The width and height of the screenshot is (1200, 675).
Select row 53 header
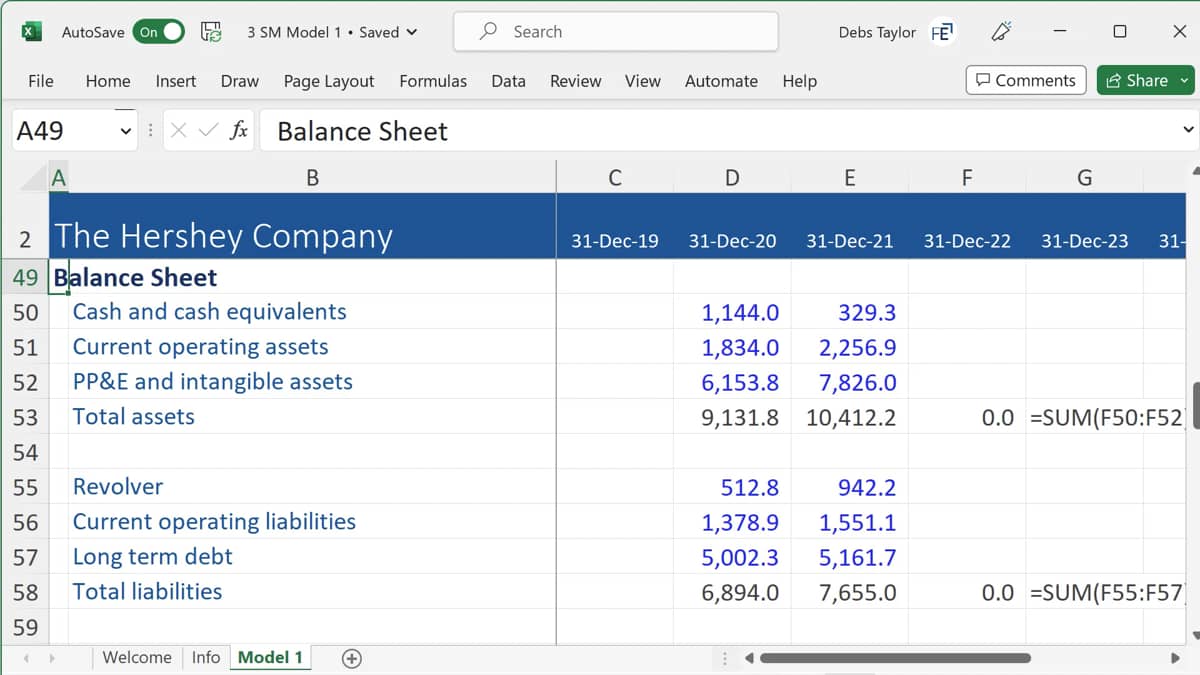[x=24, y=417]
